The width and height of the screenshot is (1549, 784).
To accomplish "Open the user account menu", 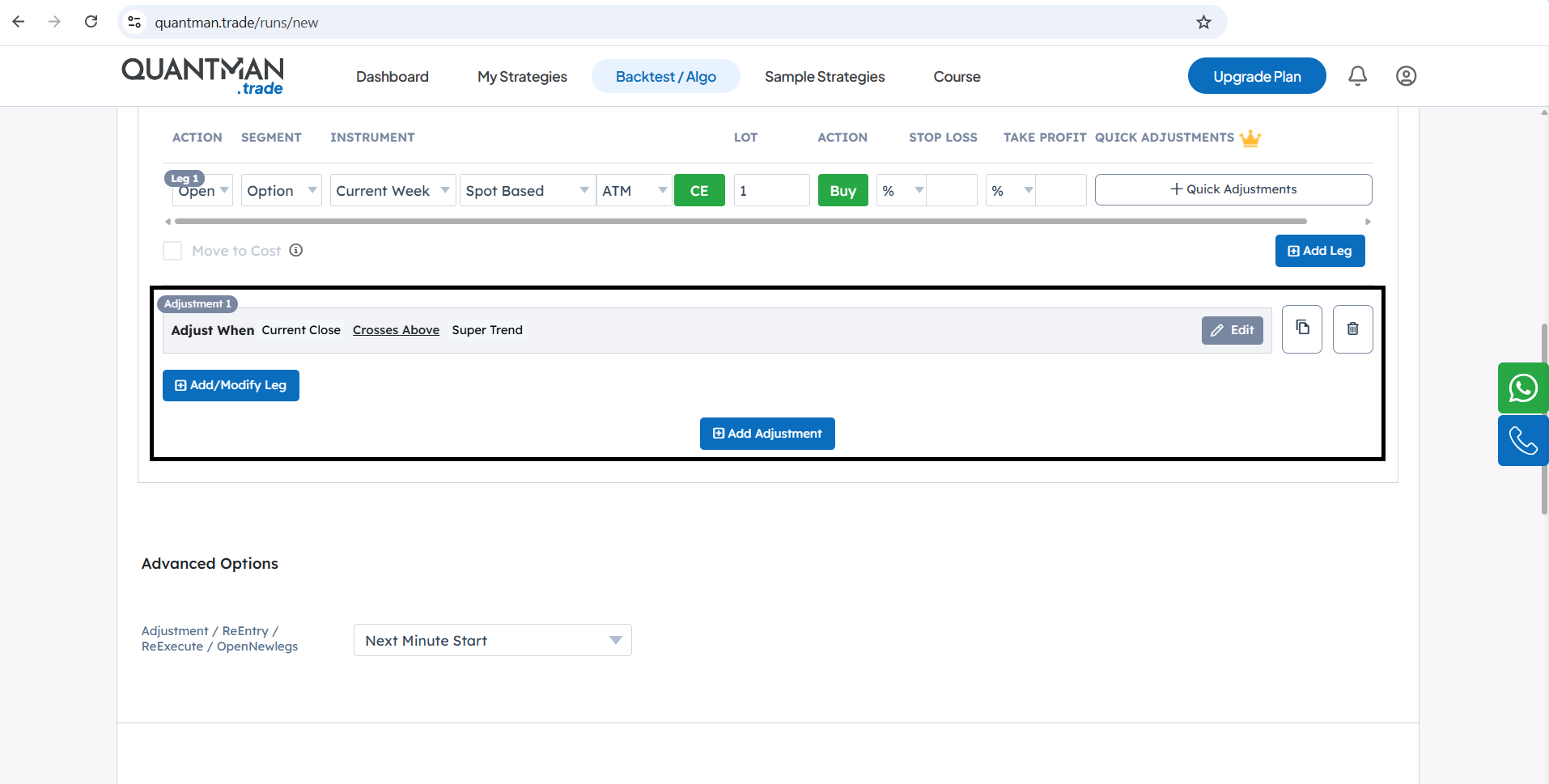I will coord(1406,75).
